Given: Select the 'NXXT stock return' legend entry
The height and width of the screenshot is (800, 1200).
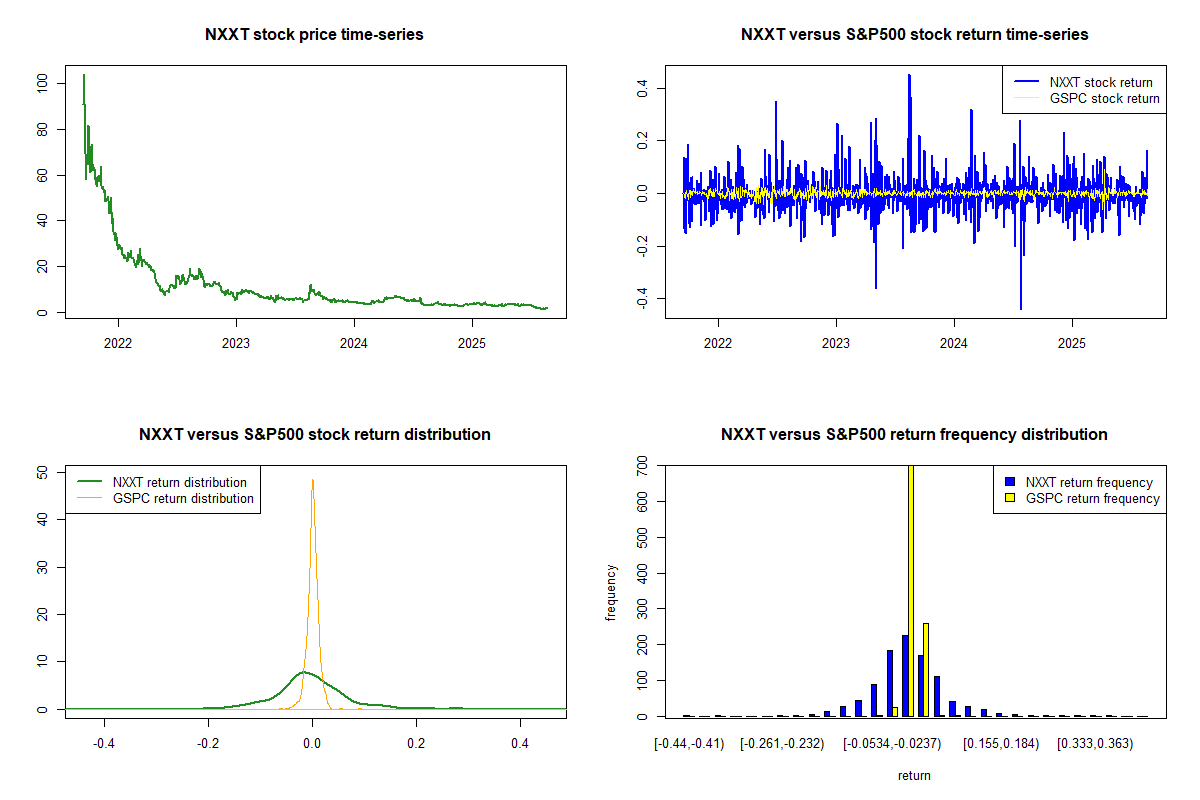Looking at the screenshot, I should [1100, 82].
